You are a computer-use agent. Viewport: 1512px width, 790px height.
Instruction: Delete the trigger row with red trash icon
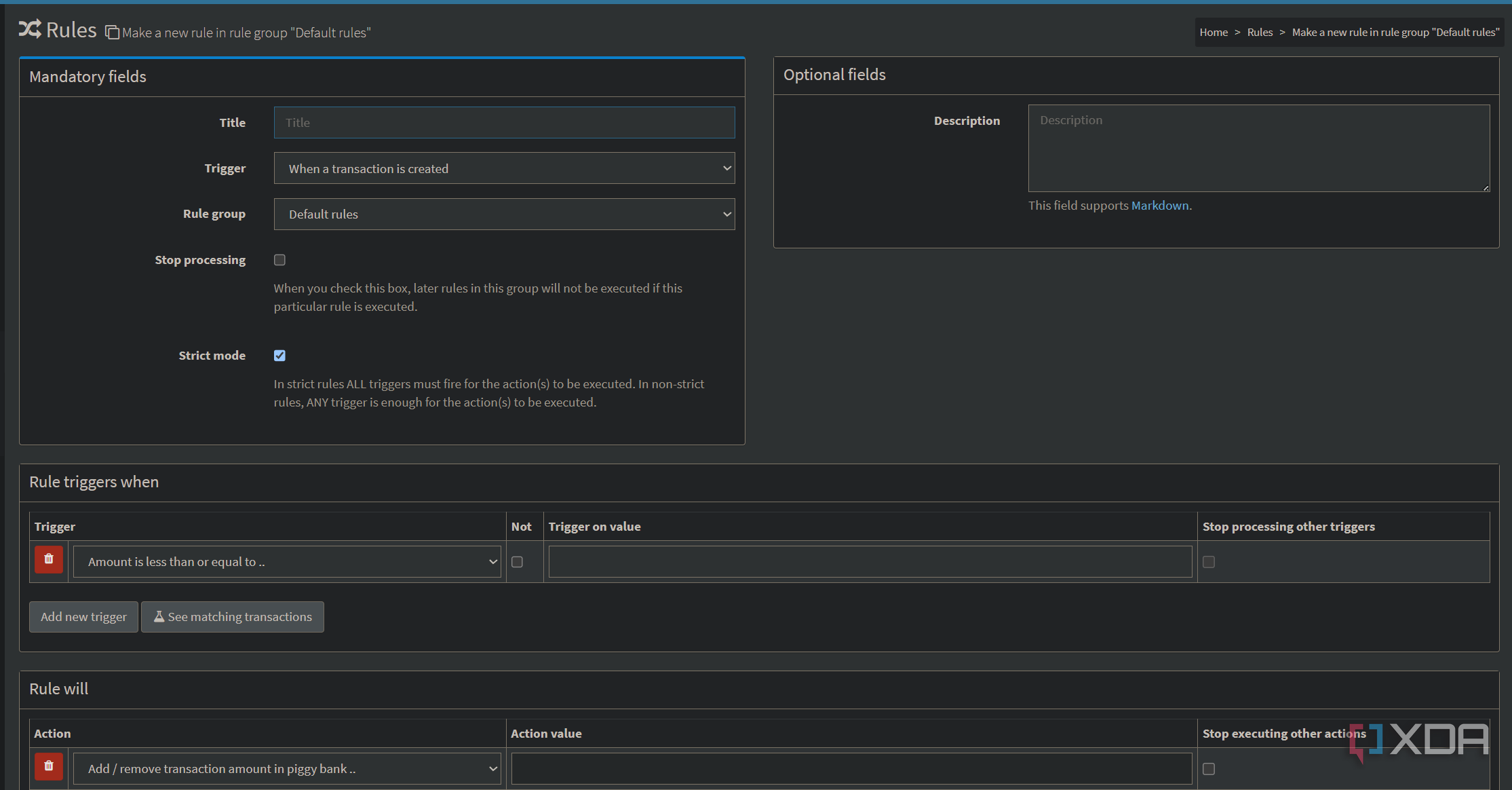click(49, 559)
